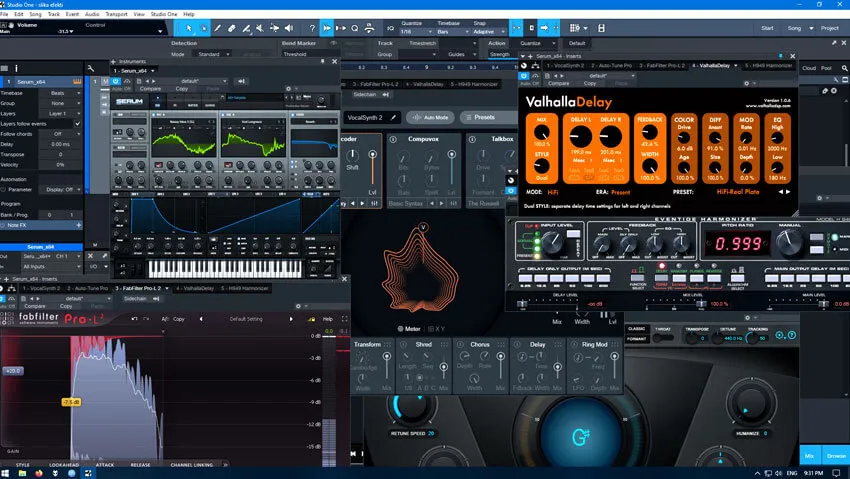
Task: Switch to the 2 - Auto-Tune Pro tab in the lower Inserts window
Action: [88, 288]
